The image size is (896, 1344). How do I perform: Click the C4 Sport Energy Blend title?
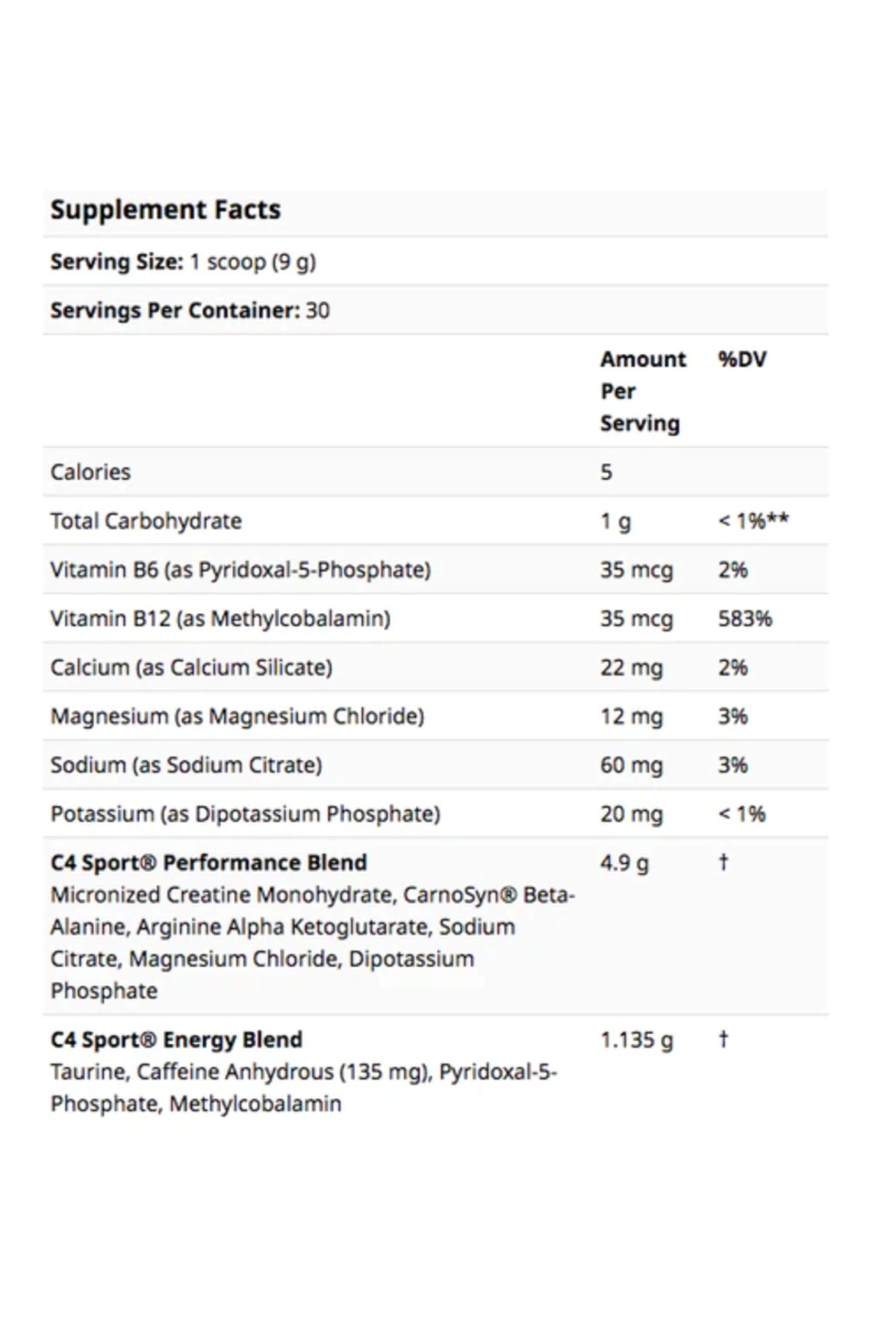tap(177, 1039)
